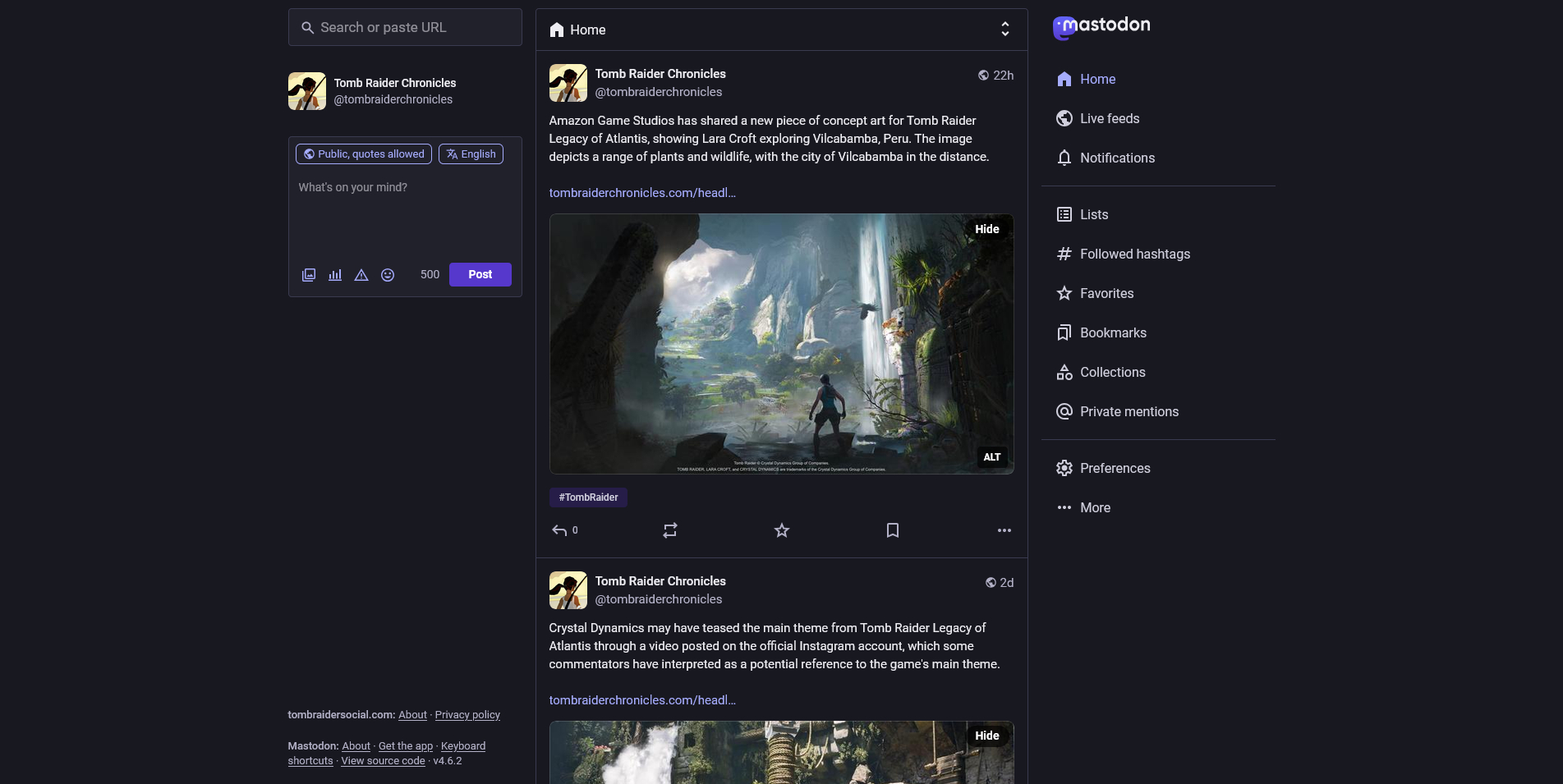The image size is (1563, 784).
Task: Click the search magnifier icon
Action: pyautogui.click(x=307, y=28)
